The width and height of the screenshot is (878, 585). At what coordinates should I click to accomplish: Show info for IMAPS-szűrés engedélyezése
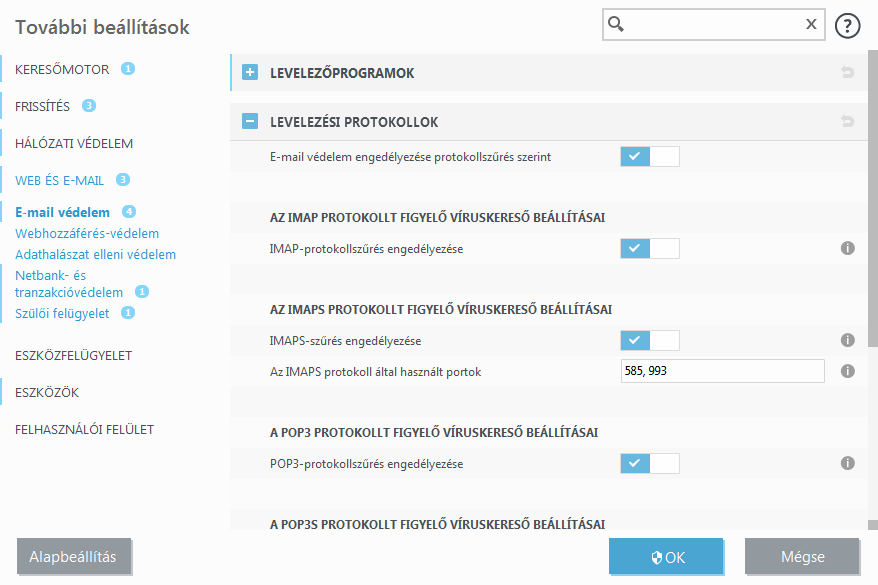(x=847, y=340)
